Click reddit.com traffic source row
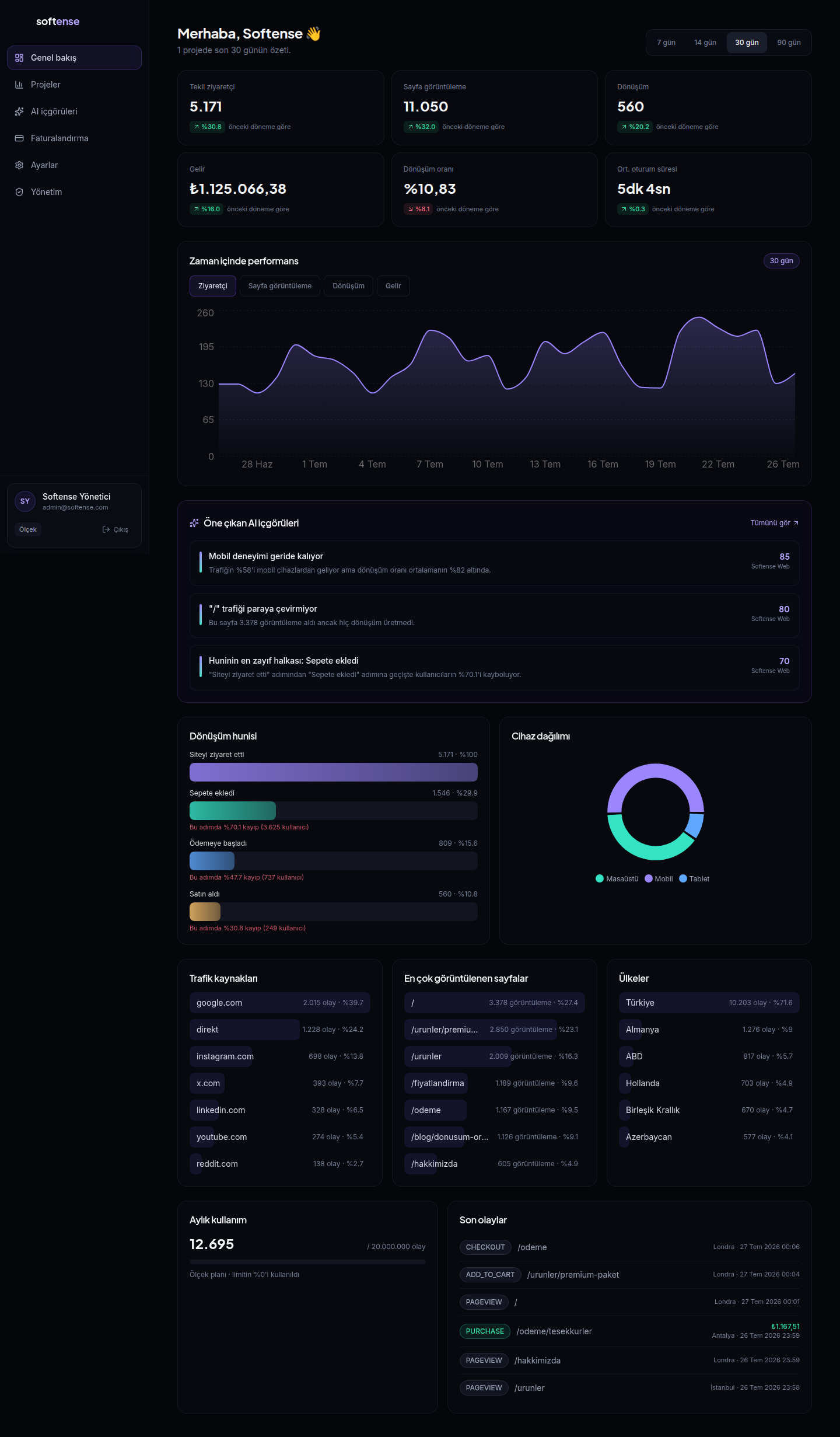 [x=280, y=1164]
